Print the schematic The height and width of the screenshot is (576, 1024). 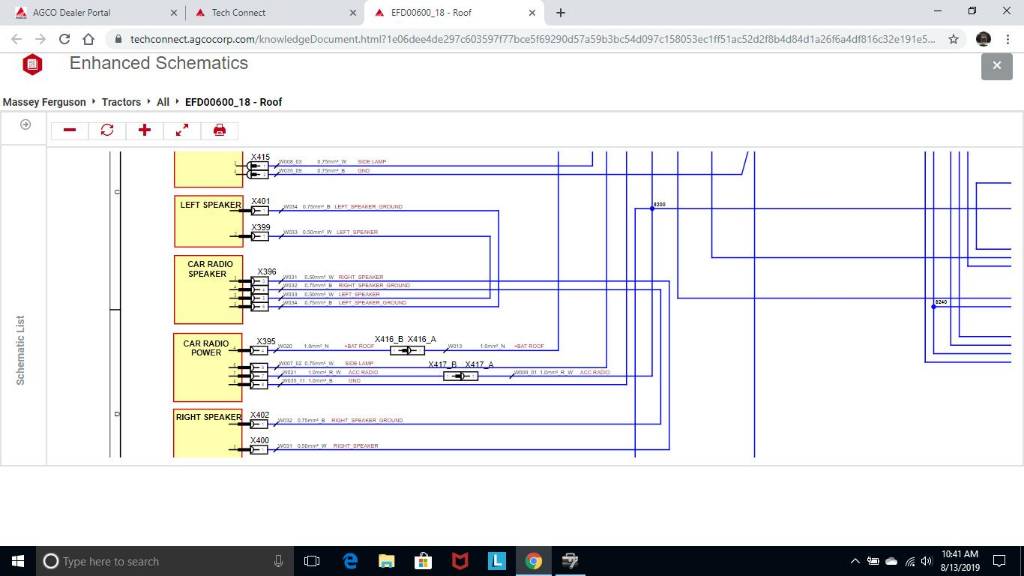pos(219,130)
